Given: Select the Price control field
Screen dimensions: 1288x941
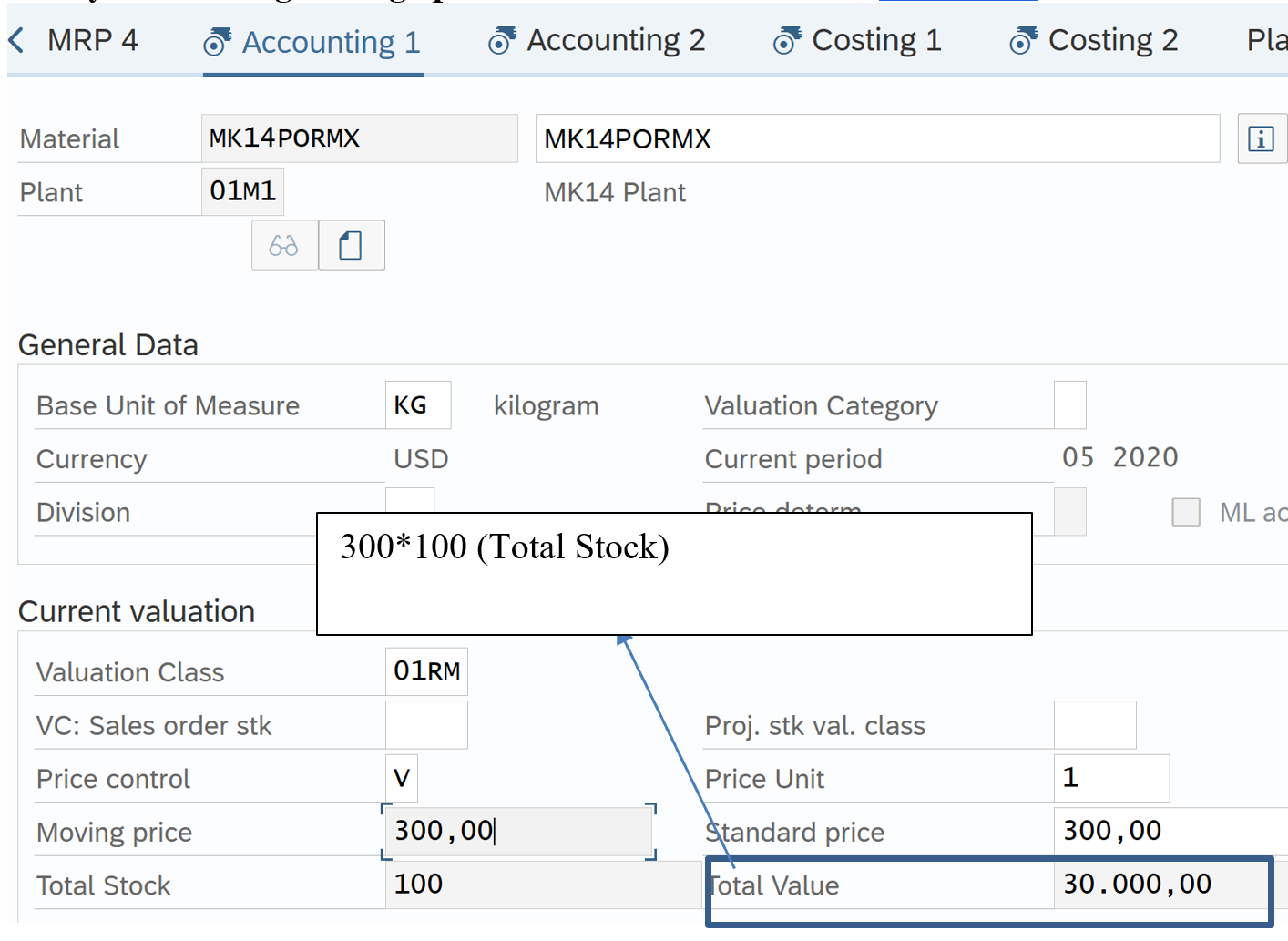Looking at the screenshot, I should click(401, 778).
